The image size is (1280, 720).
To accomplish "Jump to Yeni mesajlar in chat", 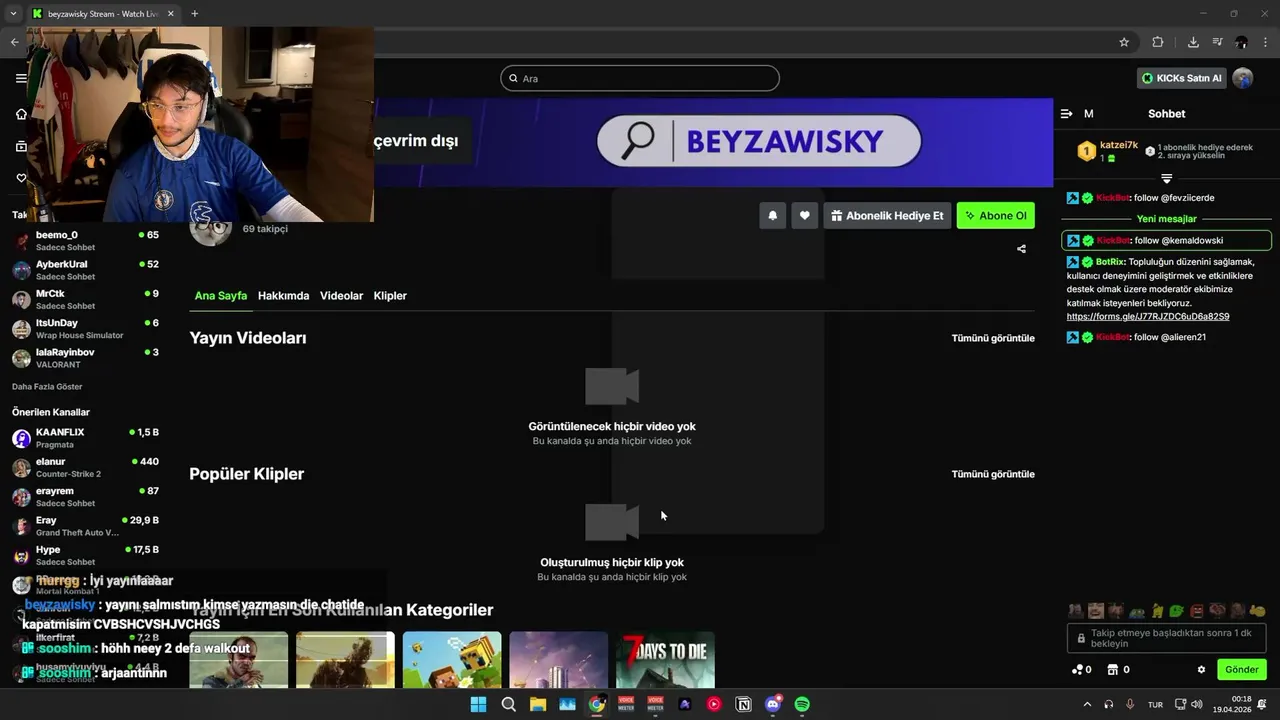I will (1167, 219).
